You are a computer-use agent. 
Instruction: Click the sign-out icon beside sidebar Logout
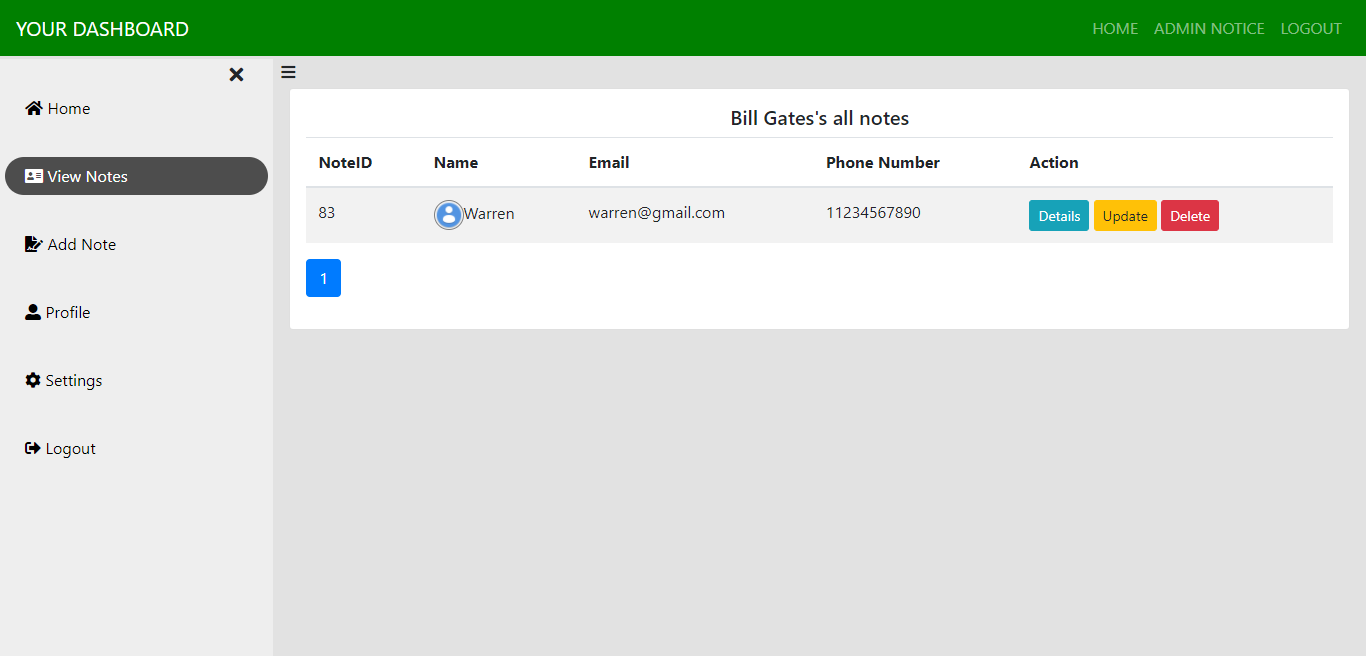tap(33, 448)
